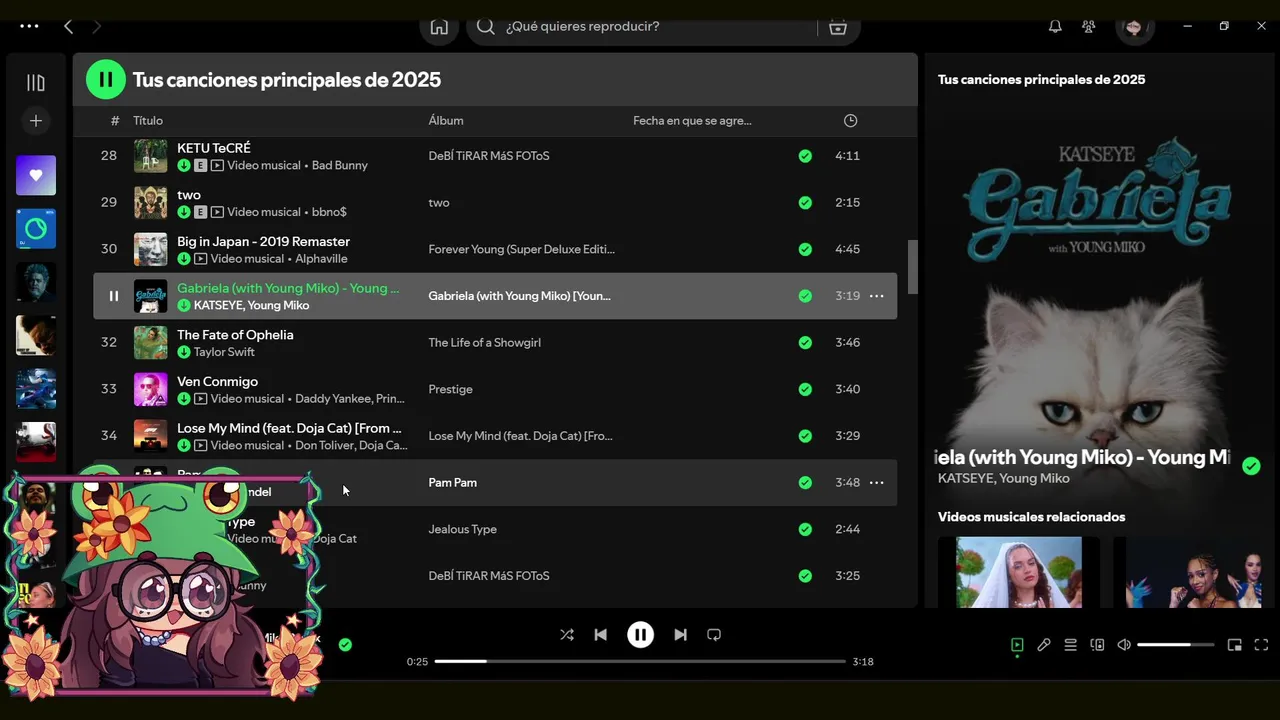The width and height of the screenshot is (1280, 720).
Task: Sort by the Álbum column header
Action: (446, 121)
